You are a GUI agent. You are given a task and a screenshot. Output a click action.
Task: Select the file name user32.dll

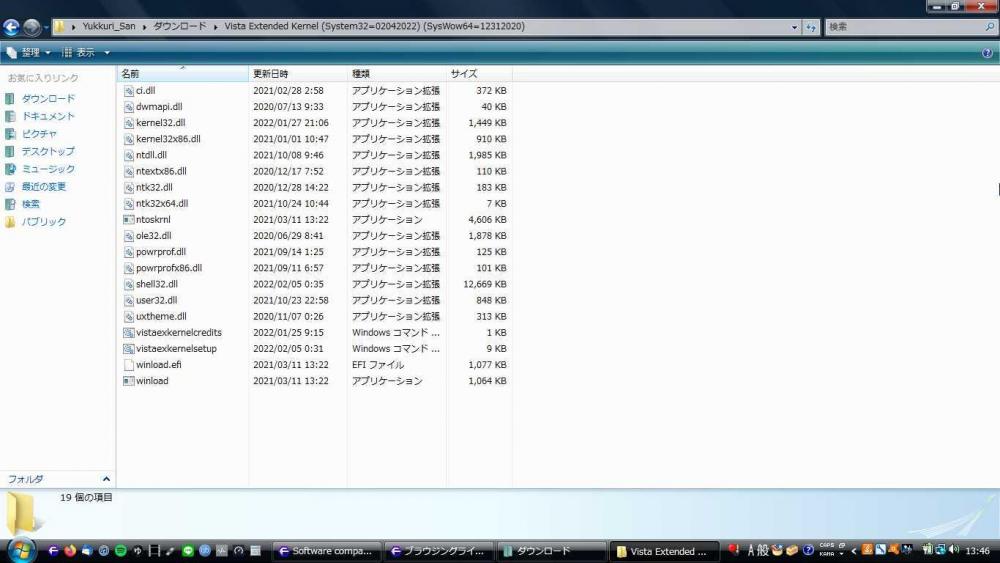pos(156,300)
